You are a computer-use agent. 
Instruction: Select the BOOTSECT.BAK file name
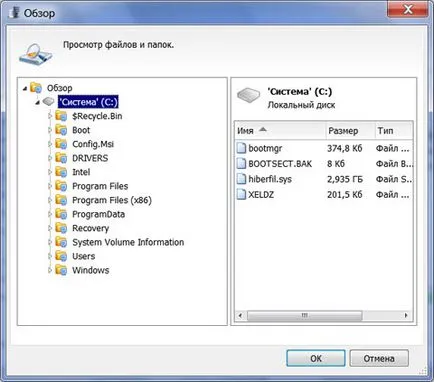coord(280,164)
